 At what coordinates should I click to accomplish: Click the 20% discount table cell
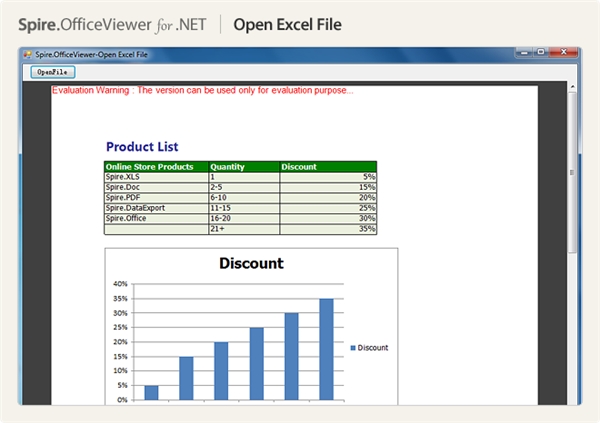point(328,198)
